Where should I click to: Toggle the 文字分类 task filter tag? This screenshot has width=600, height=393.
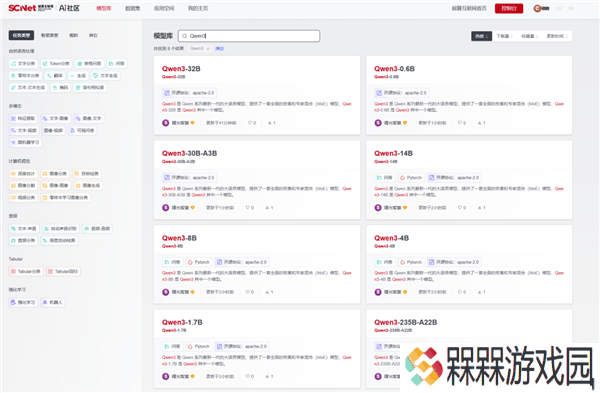click(x=23, y=64)
